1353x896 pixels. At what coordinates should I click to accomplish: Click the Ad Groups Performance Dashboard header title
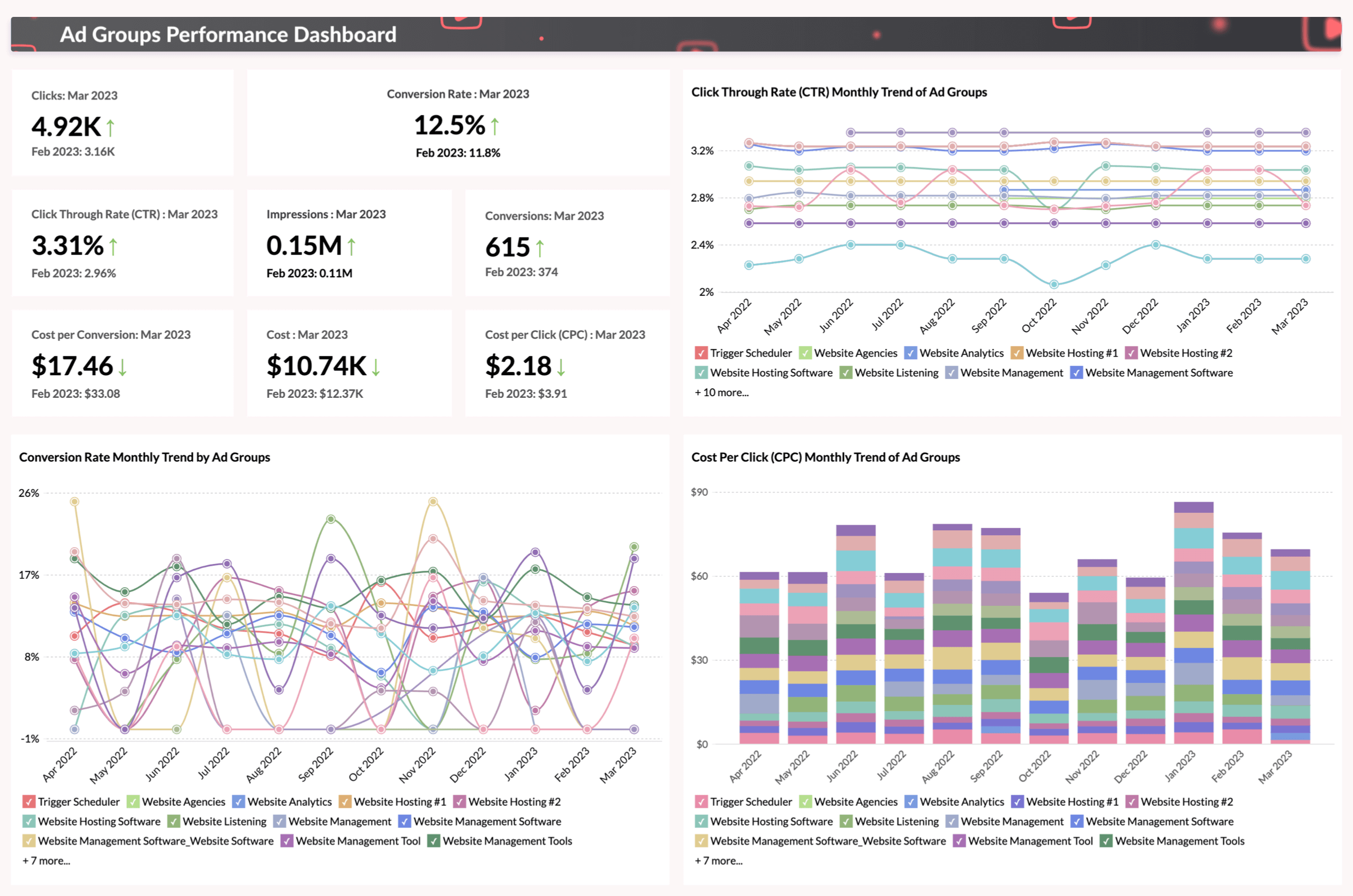pyautogui.click(x=228, y=35)
